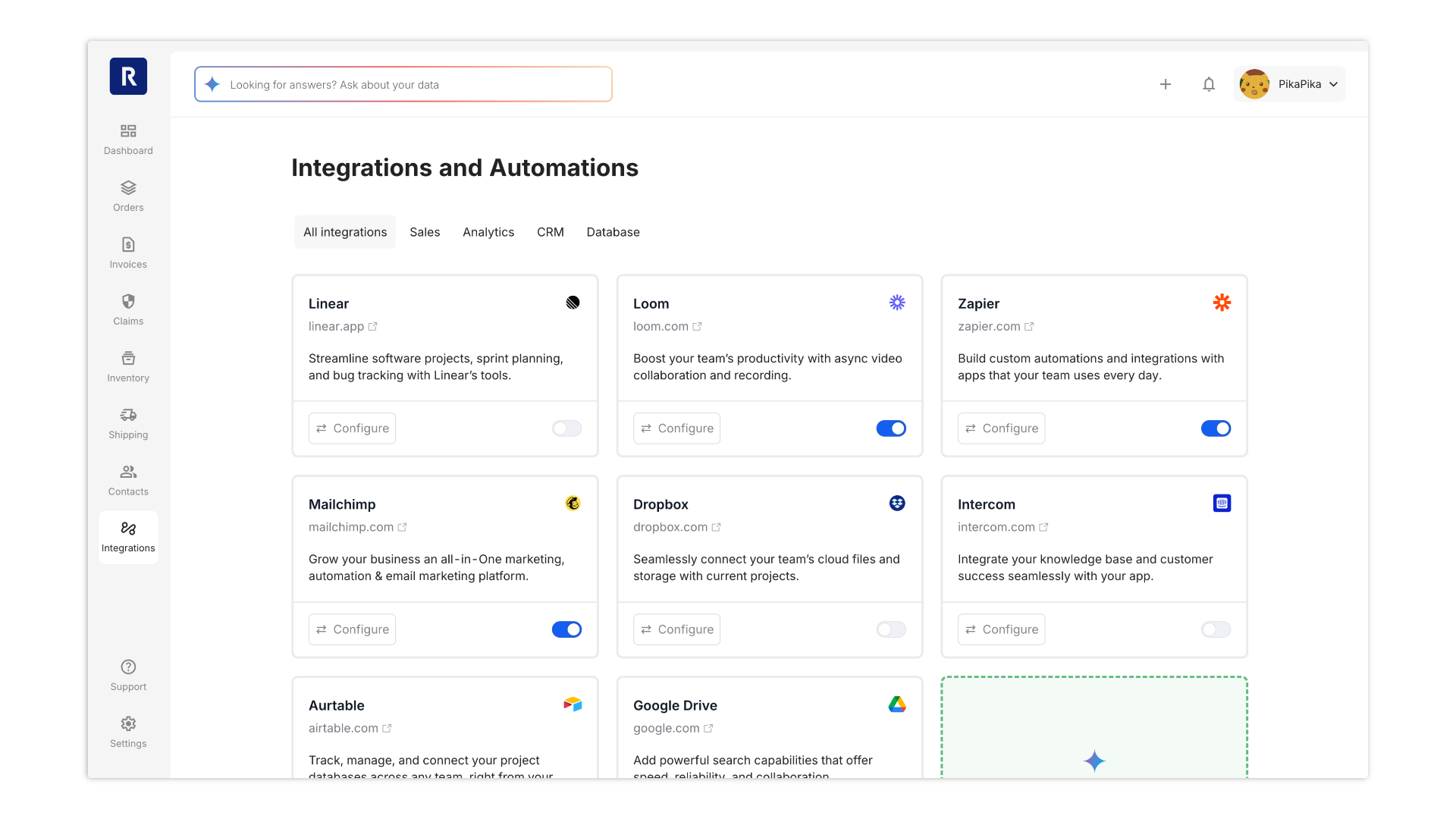Image resolution: width=1456 pixels, height=819 pixels.
Task: Click the Dropbox logo icon
Action: [x=897, y=504]
